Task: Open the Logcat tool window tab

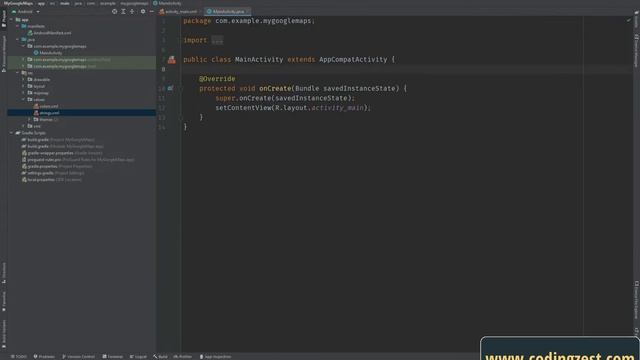Action: click(138, 357)
